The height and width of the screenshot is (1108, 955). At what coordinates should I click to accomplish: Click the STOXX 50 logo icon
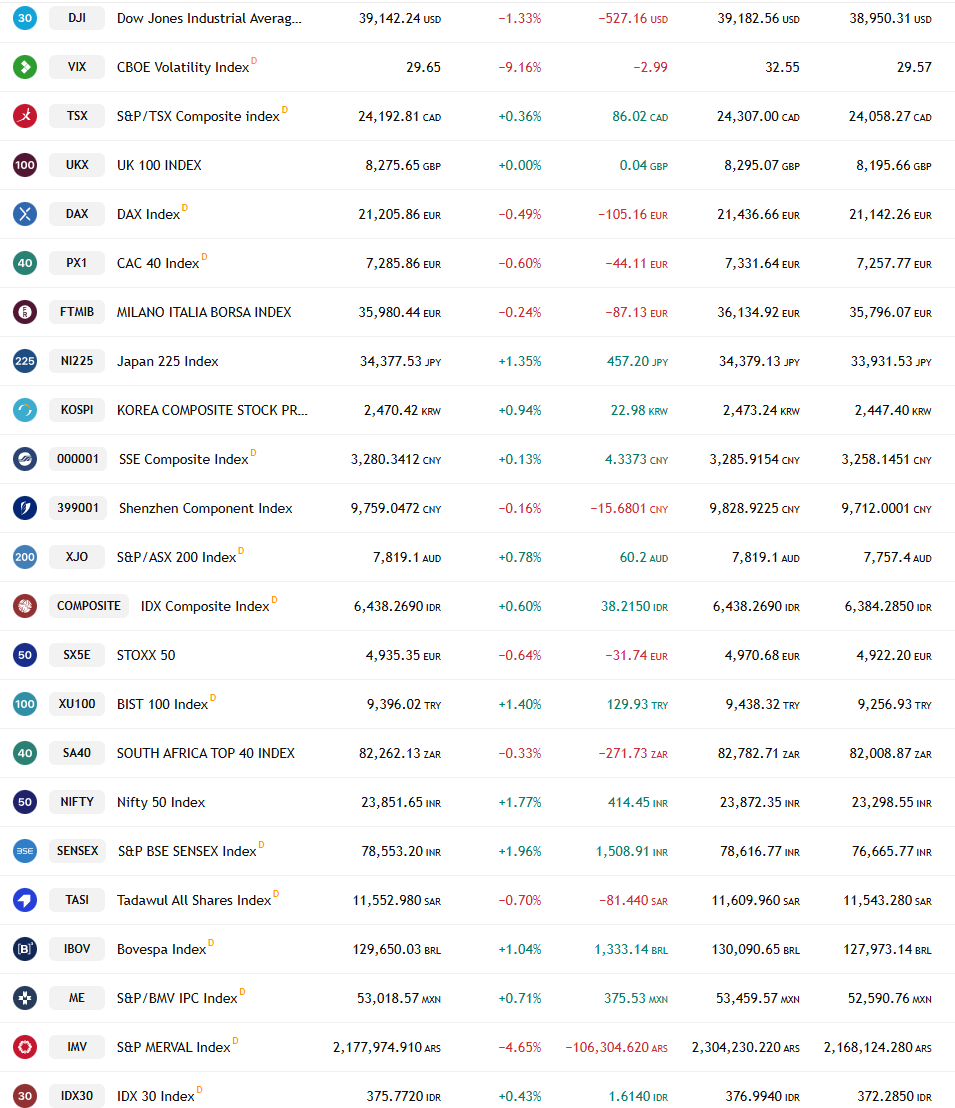pos(25,655)
